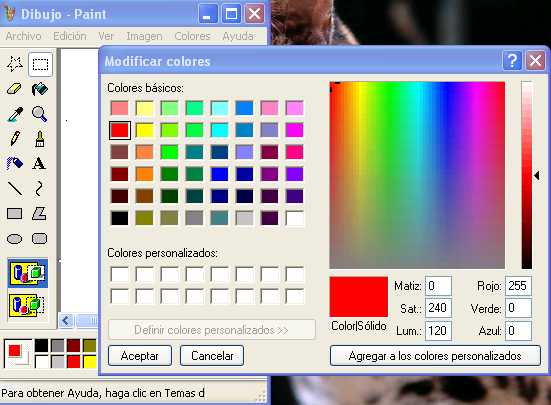Screen dimensions: 551x405
Task: Pick the eyedropper Pick Color tool
Action: click(x=14, y=114)
